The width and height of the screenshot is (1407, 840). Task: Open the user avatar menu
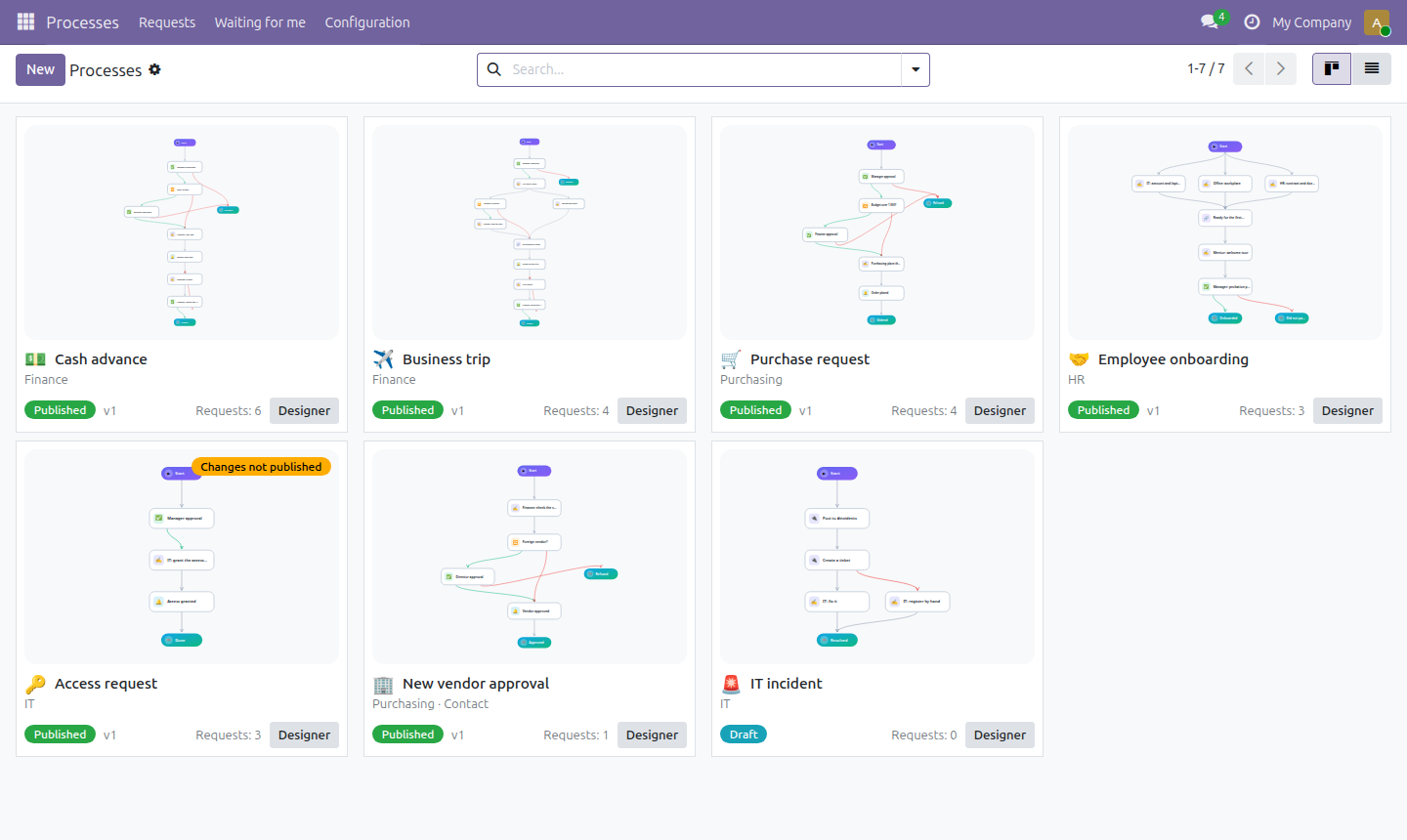click(x=1377, y=21)
